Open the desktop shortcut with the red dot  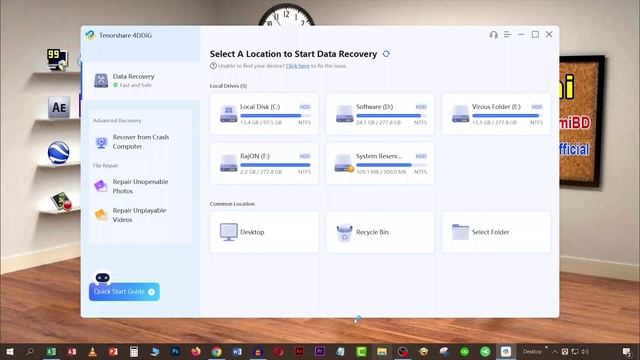tap(62, 201)
